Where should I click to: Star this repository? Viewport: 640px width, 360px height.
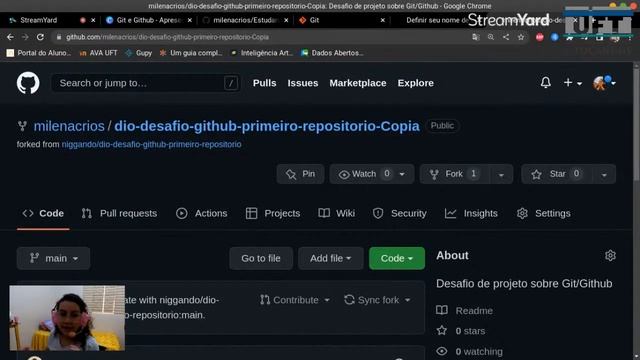click(557, 174)
